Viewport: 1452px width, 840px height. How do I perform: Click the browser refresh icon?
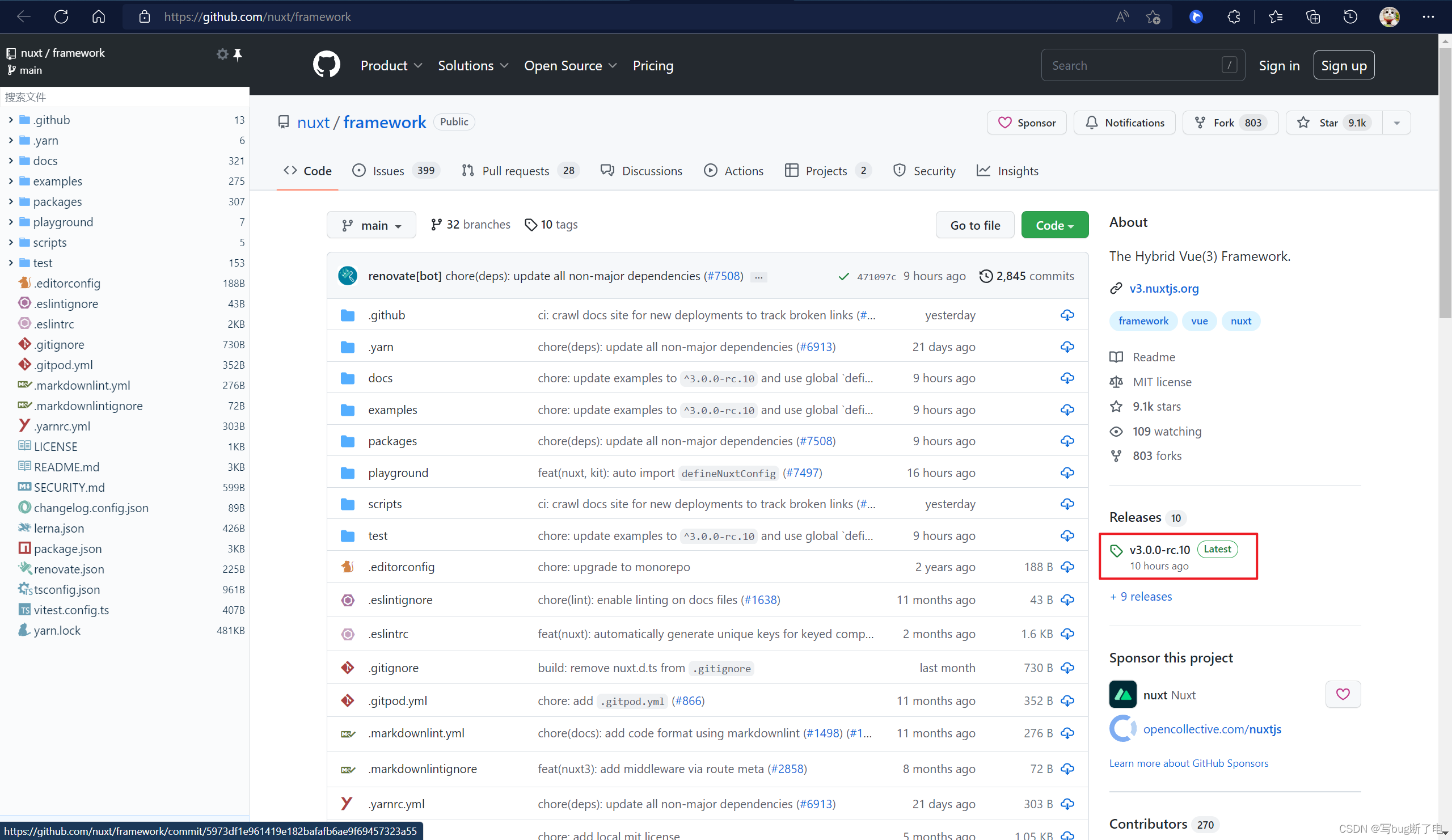61,16
